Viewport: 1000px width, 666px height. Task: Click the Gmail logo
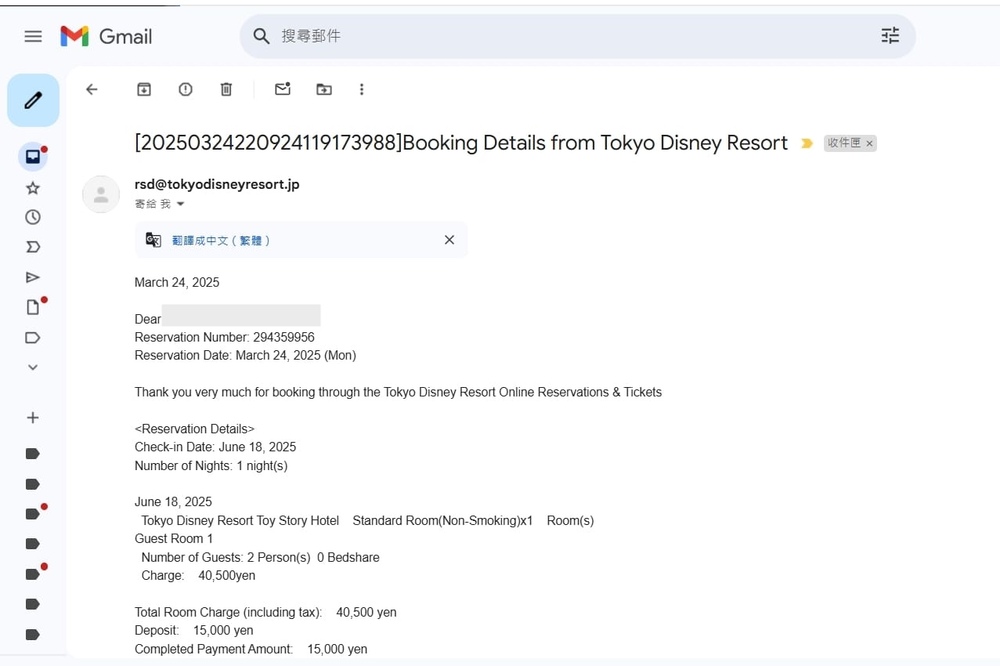(x=107, y=36)
